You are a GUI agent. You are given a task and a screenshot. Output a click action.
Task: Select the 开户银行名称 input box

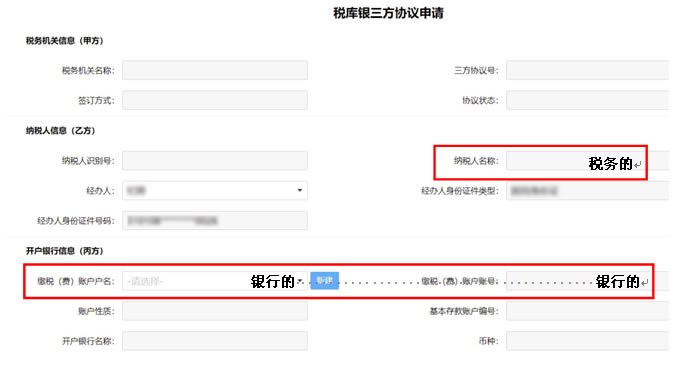[x=215, y=341]
